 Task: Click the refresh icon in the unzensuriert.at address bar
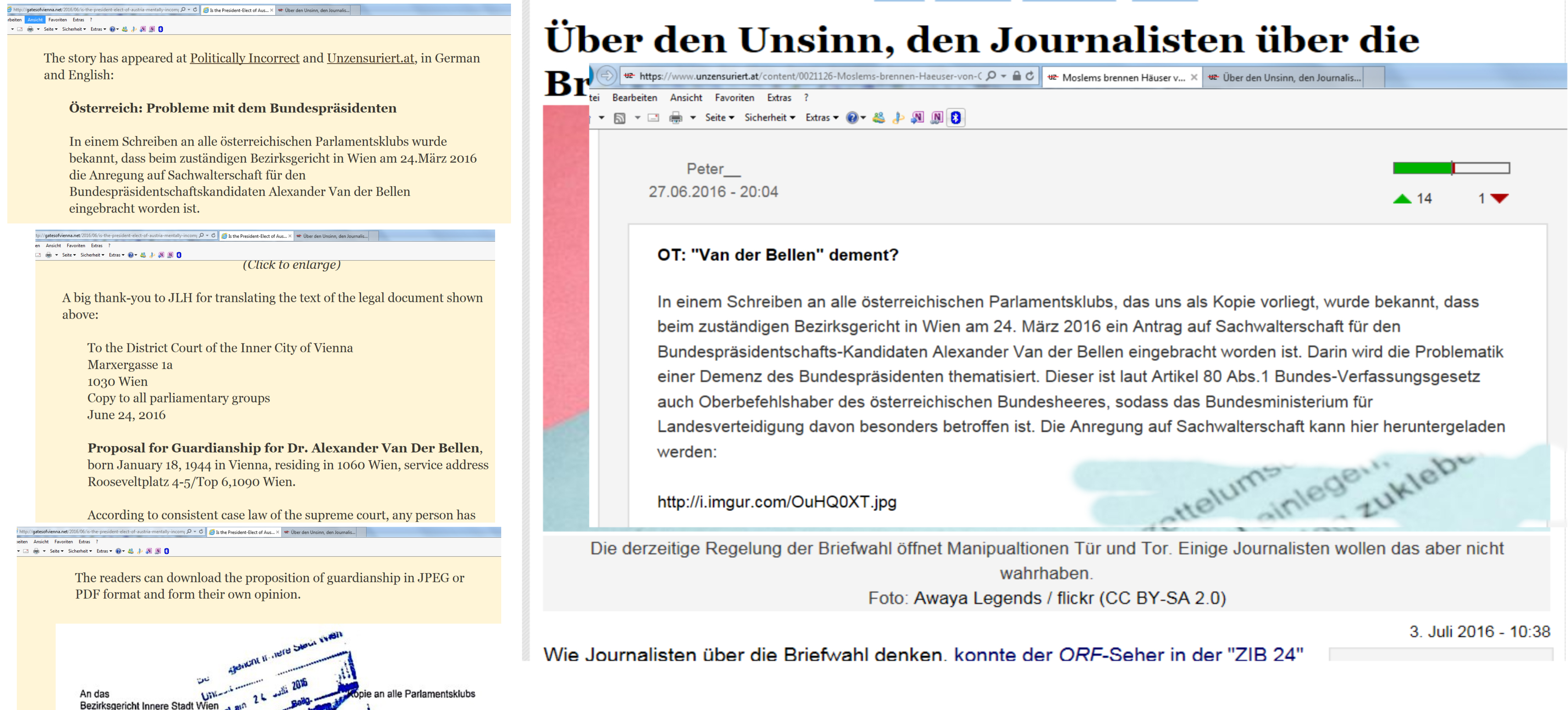[1030, 76]
